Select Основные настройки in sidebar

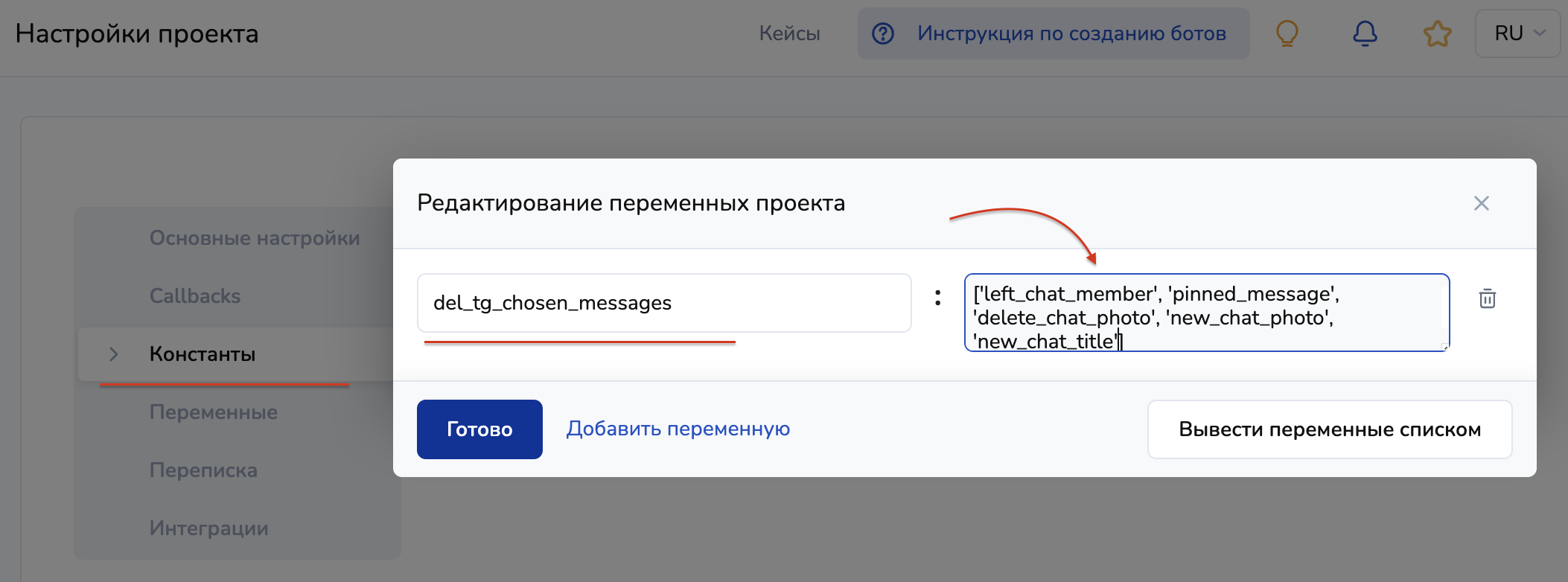click(255, 238)
